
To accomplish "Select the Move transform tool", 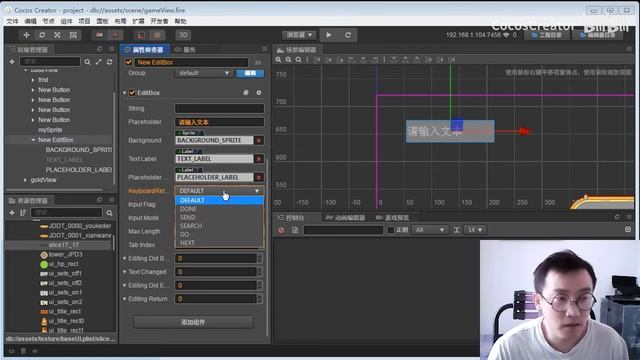I will pyautogui.click(x=27, y=35).
